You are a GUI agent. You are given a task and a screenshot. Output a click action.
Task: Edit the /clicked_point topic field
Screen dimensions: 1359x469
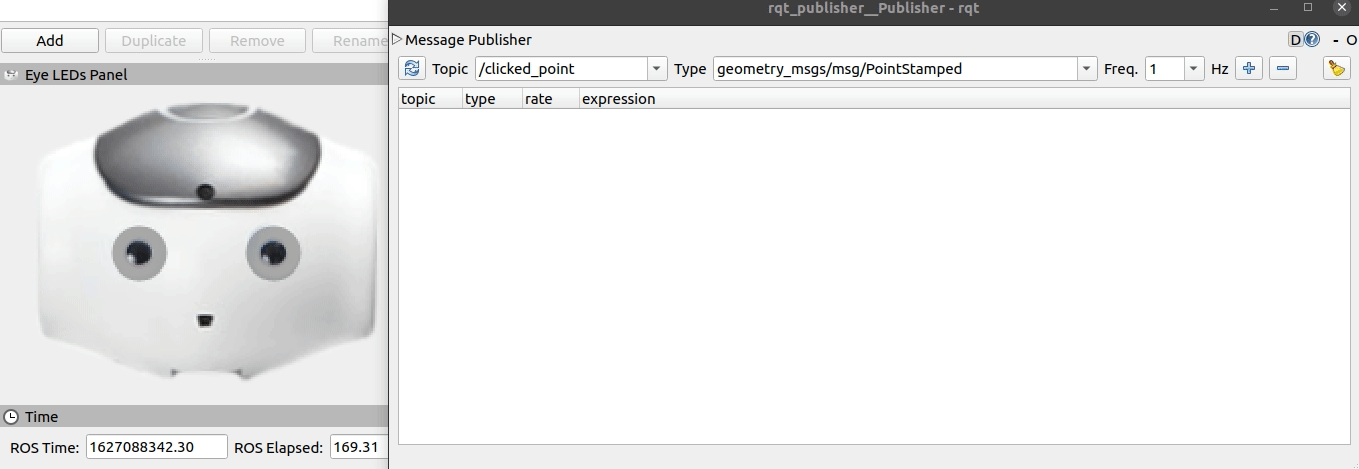click(562, 69)
